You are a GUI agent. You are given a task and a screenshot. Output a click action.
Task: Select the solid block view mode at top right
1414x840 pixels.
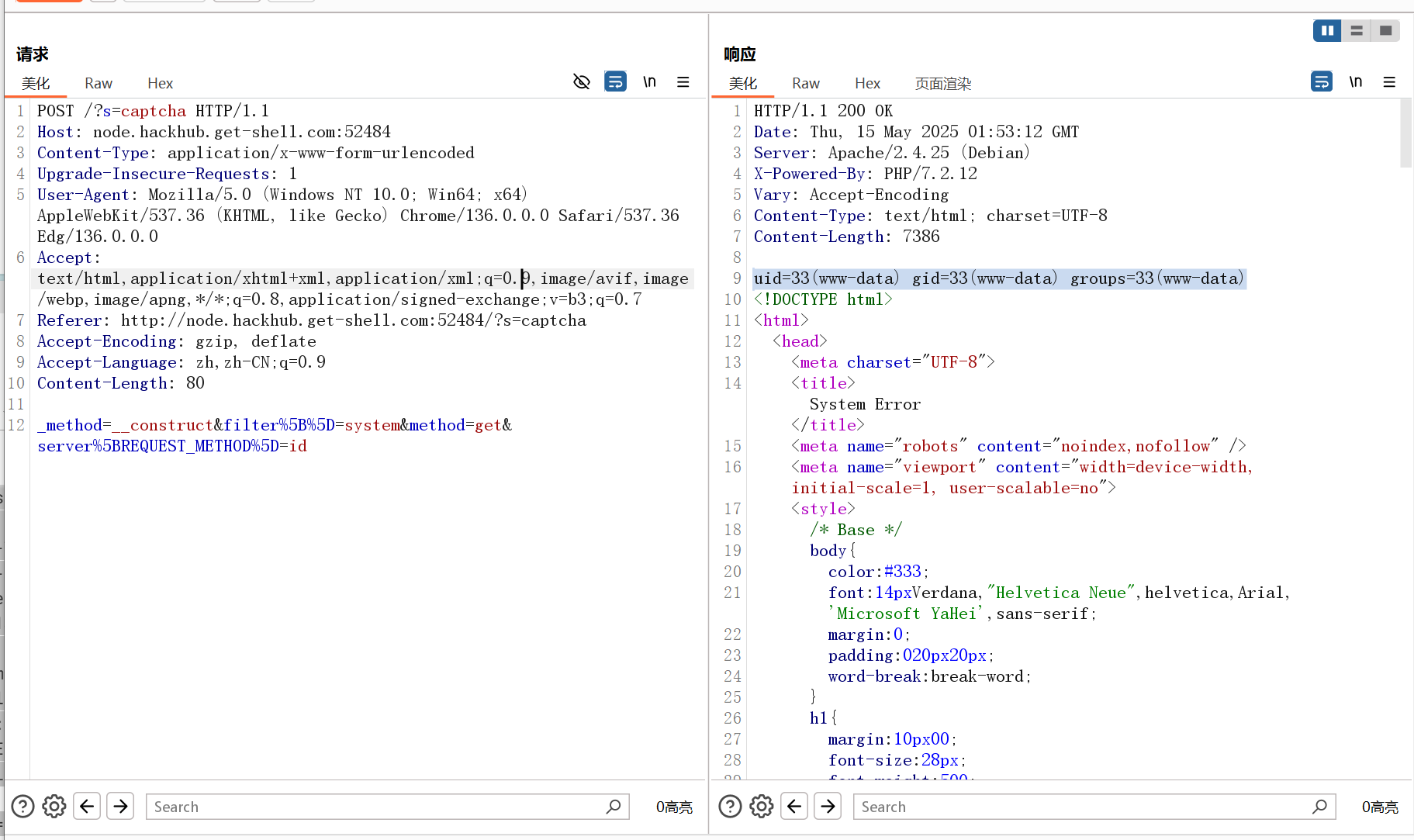point(1386,30)
